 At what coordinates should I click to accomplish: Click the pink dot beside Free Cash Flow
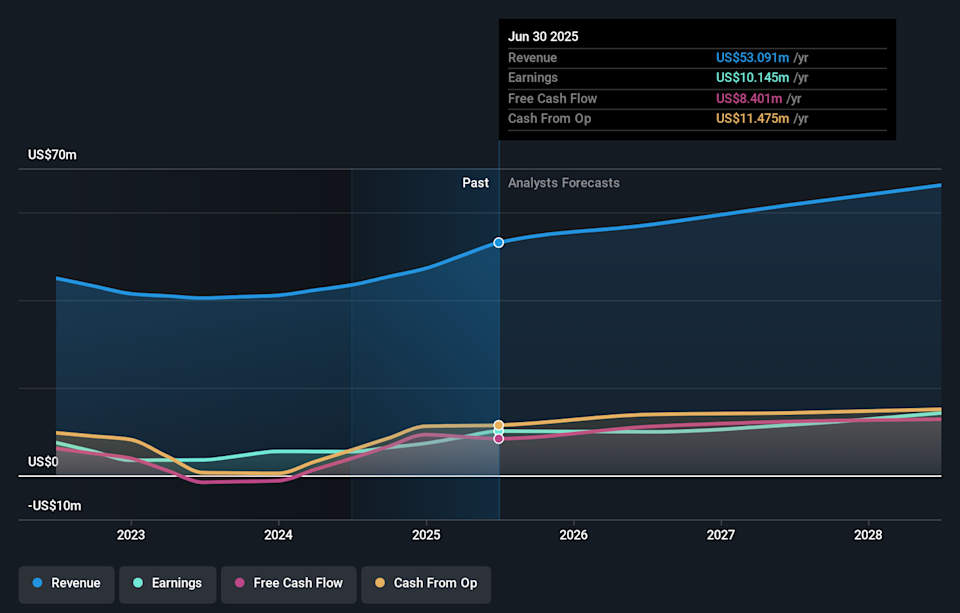tap(240, 583)
